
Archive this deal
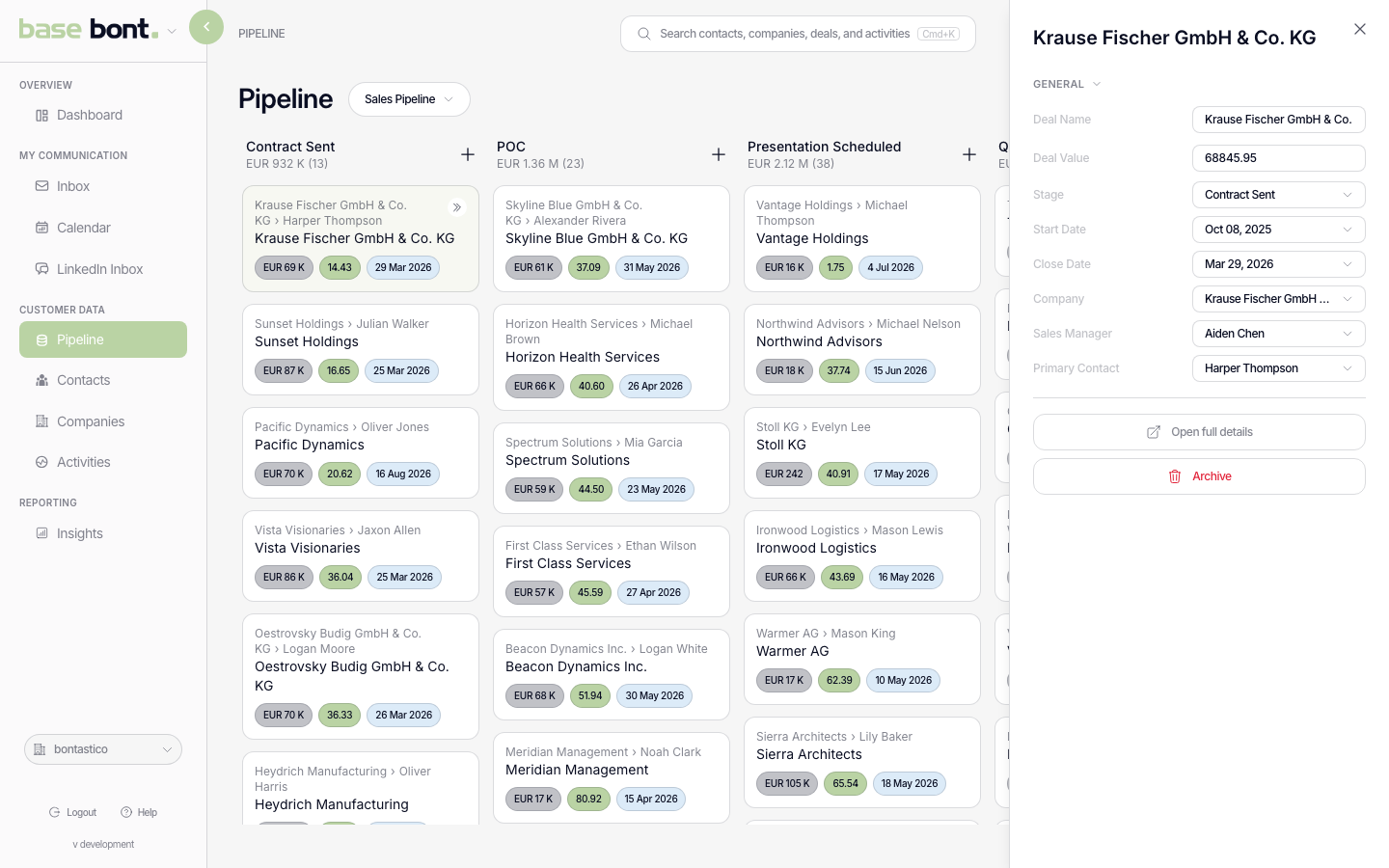(x=1199, y=476)
